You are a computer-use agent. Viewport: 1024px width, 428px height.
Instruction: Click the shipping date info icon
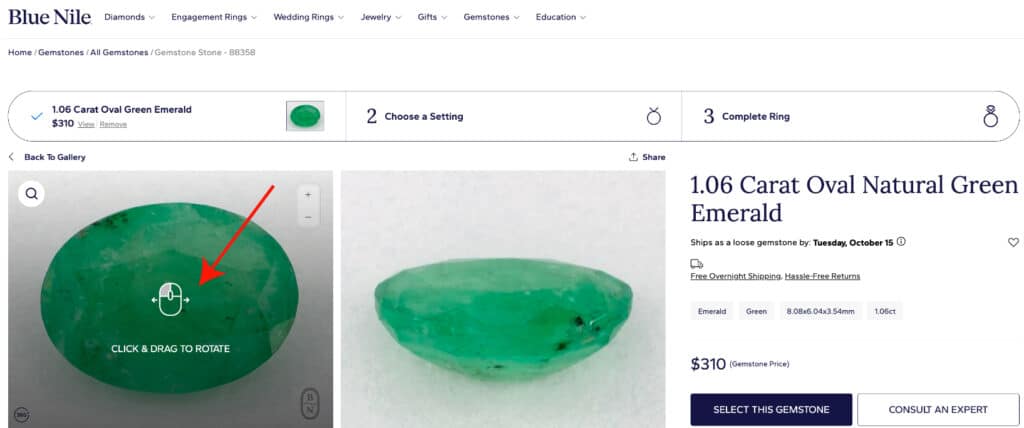click(x=901, y=242)
